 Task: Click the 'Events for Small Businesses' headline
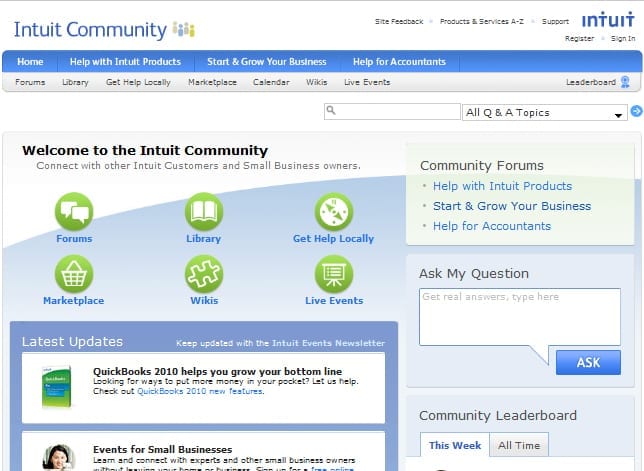162,449
